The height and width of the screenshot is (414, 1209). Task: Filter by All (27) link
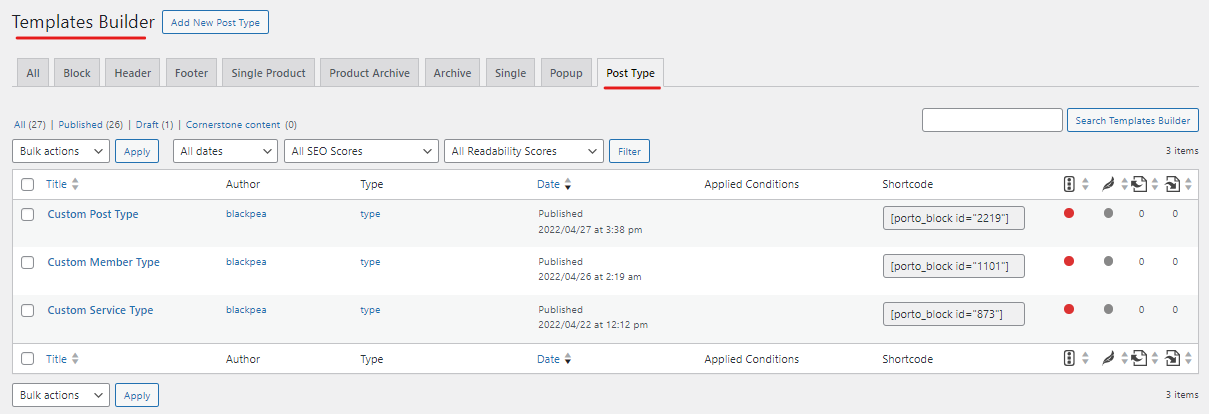[29, 125]
